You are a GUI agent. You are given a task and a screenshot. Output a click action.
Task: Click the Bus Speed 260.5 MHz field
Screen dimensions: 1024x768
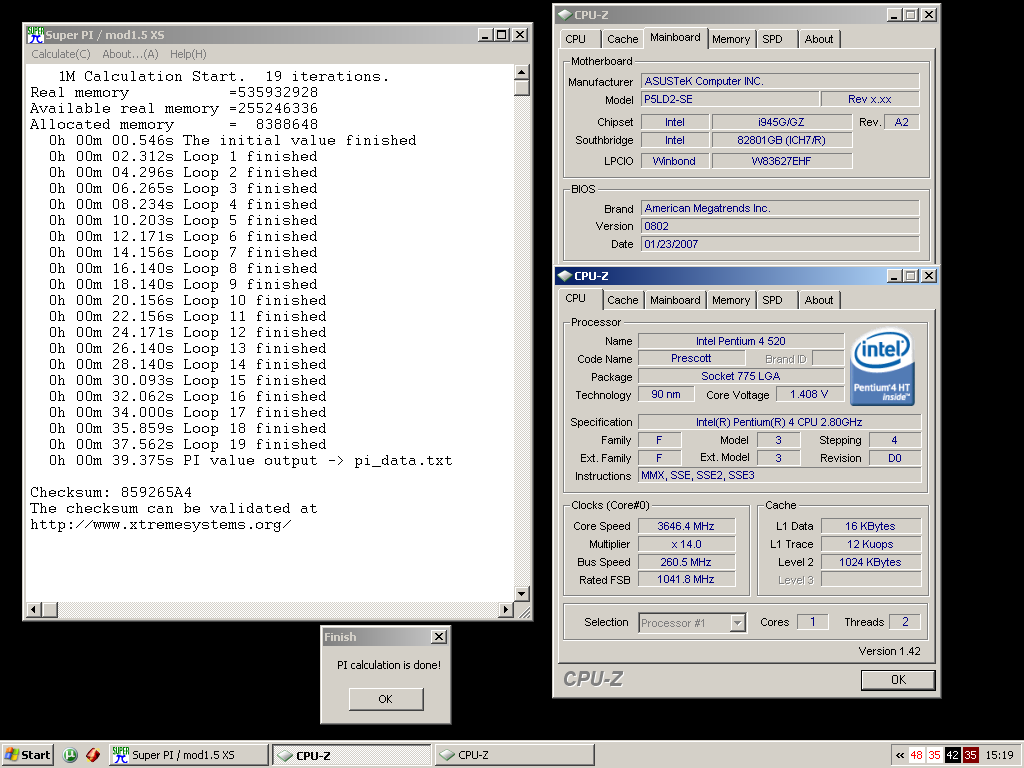[x=686, y=562]
